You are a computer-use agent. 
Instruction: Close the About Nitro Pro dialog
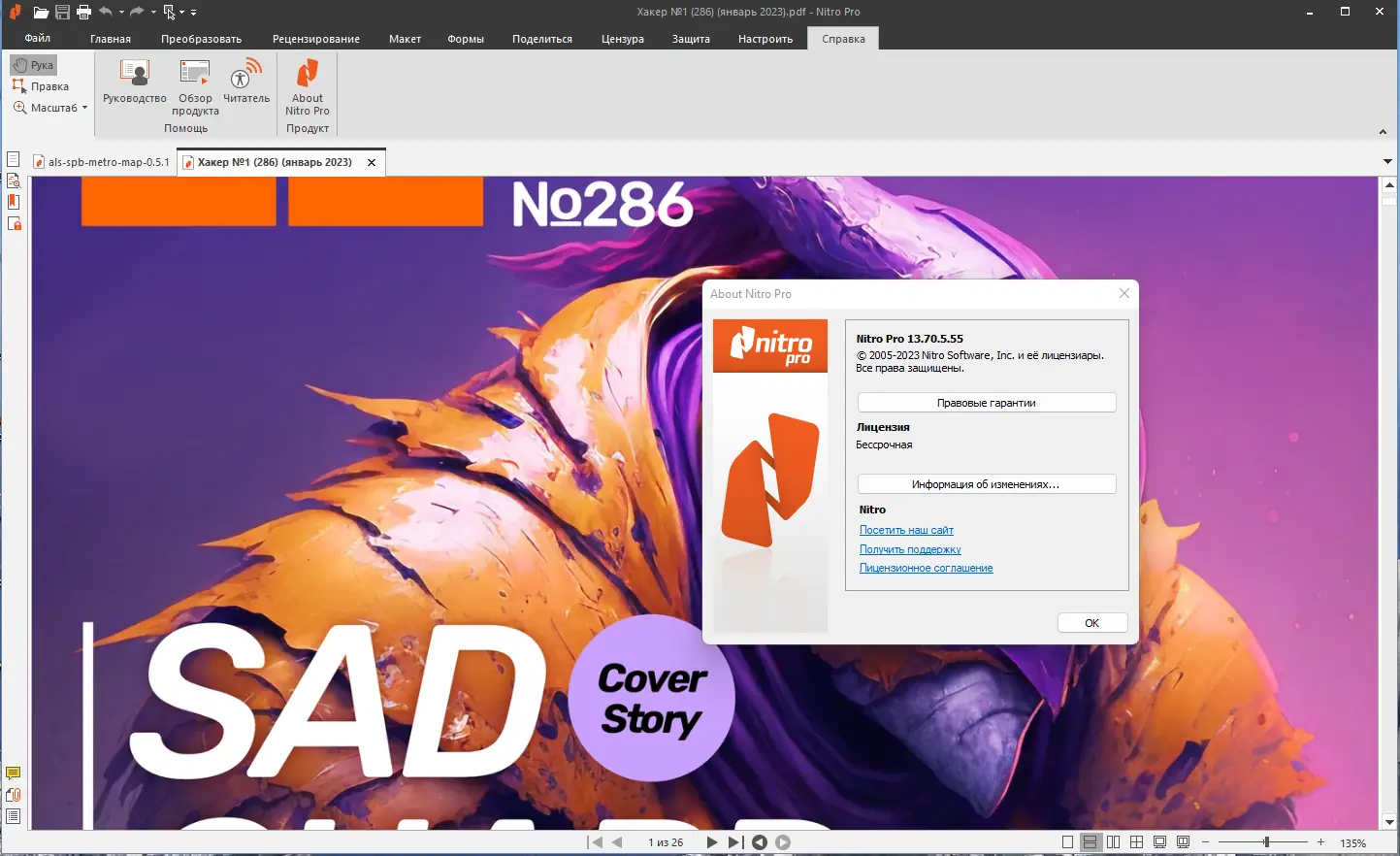(x=1124, y=293)
